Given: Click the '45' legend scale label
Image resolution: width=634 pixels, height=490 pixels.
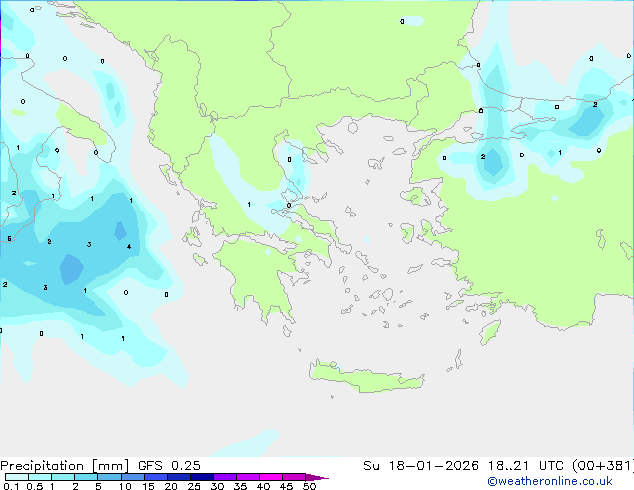Looking at the screenshot, I should 286,486.
